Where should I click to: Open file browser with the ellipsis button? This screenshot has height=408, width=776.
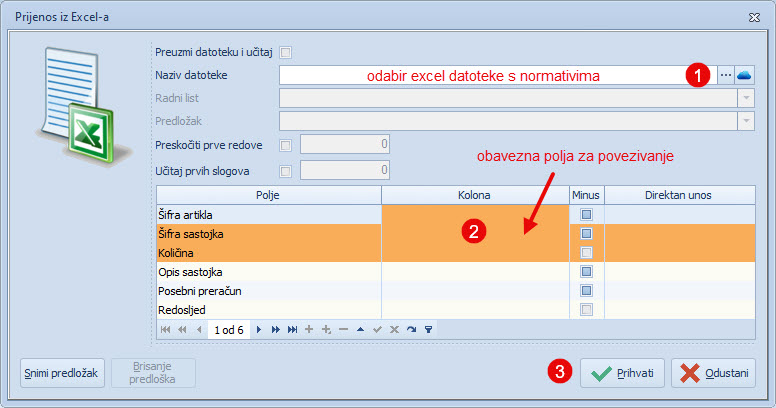click(726, 75)
